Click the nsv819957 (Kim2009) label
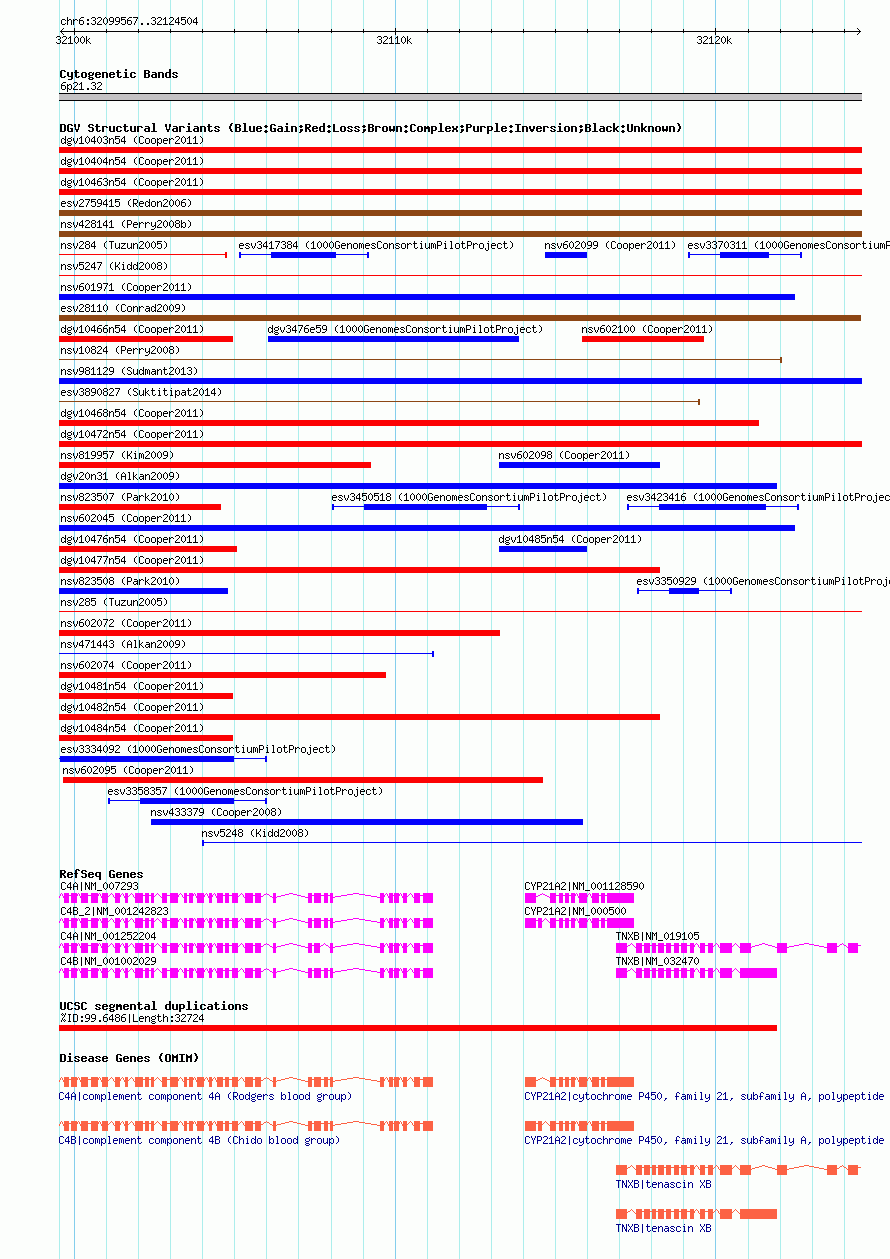 (117, 455)
